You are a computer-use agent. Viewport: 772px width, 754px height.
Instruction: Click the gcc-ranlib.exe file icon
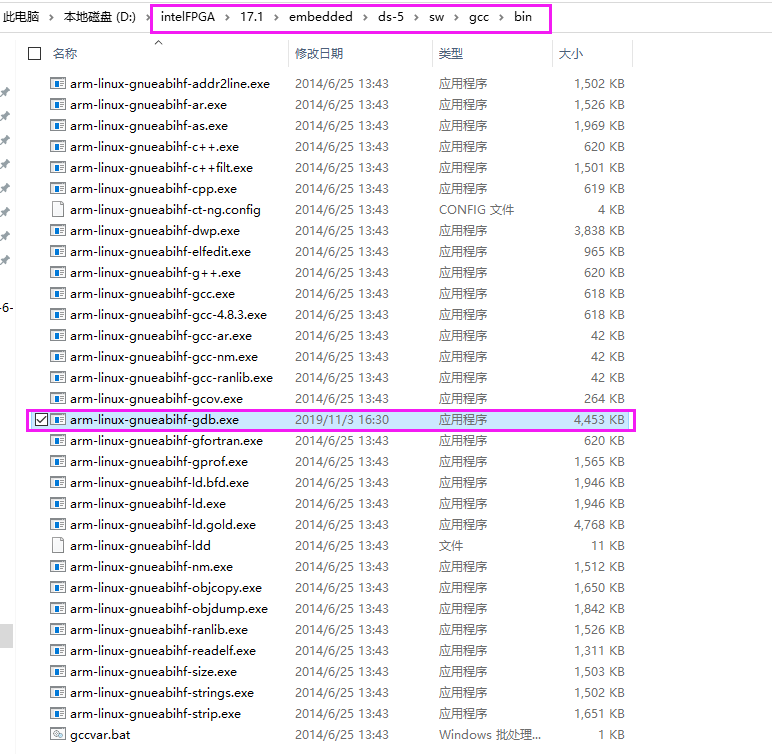tap(58, 378)
